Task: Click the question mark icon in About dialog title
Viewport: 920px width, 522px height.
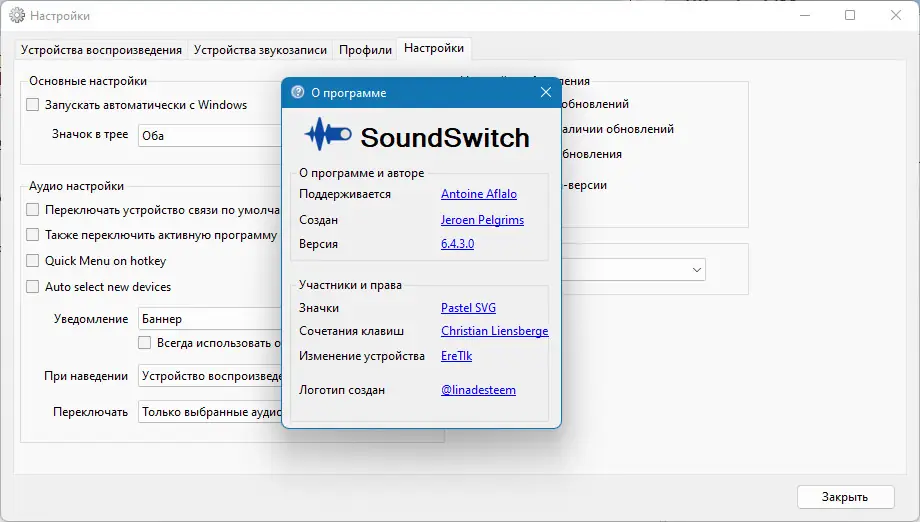Action: pyautogui.click(x=297, y=92)
